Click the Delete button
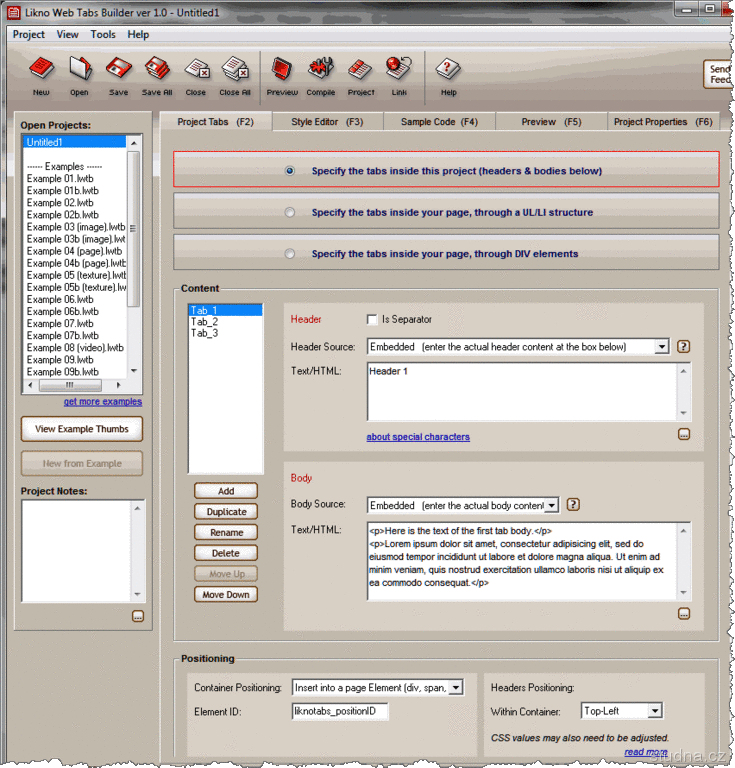The height and width of the screenshot is (768, 735). pyautogui.click(x=226, y=553)
